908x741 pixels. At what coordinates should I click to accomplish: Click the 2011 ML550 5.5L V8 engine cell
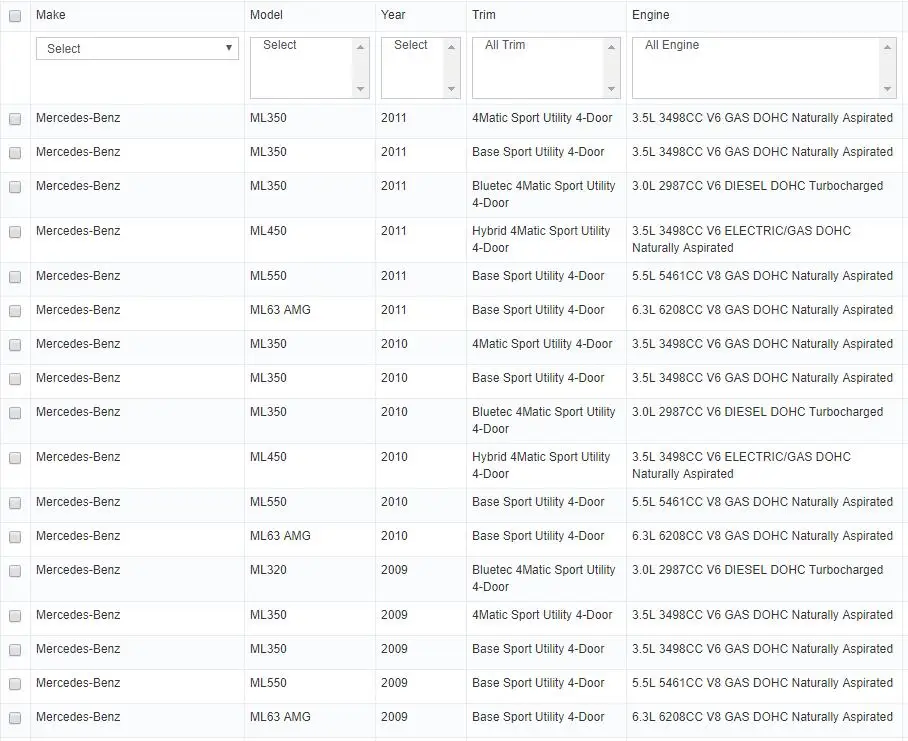tap(762, 276)
